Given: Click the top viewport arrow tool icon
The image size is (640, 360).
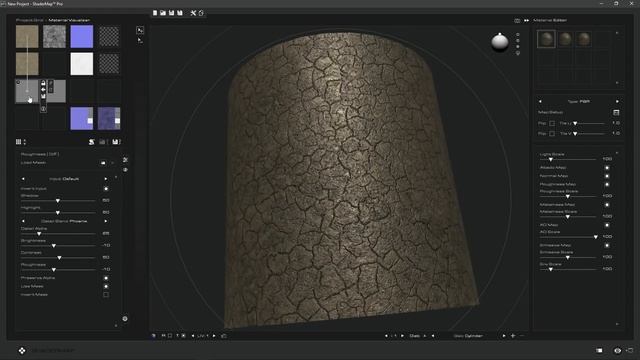Looking at the screenshot, I should tap(140, 30).
